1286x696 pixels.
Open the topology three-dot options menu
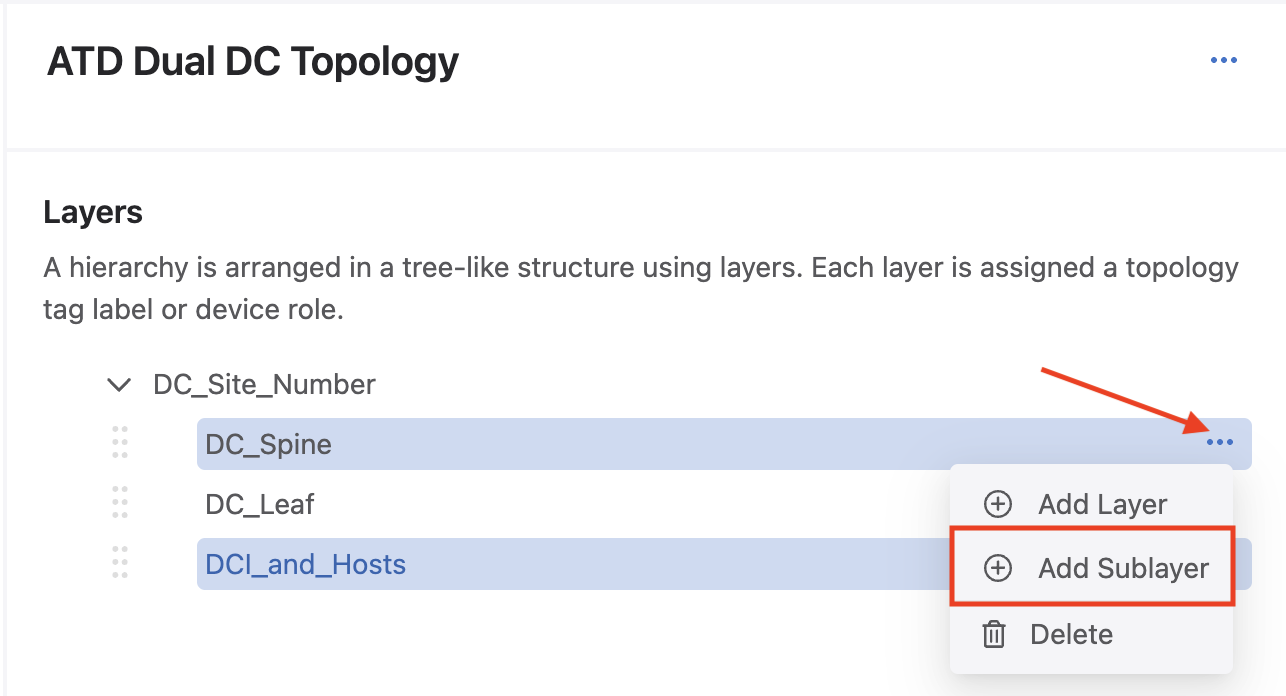point(1224,61)
